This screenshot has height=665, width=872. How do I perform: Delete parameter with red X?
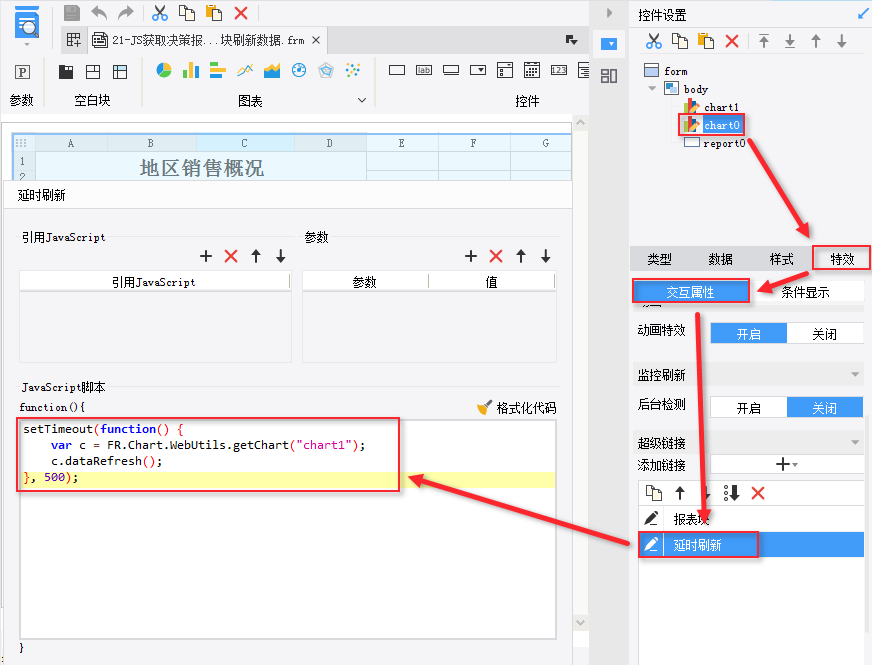tap(496, 256)
